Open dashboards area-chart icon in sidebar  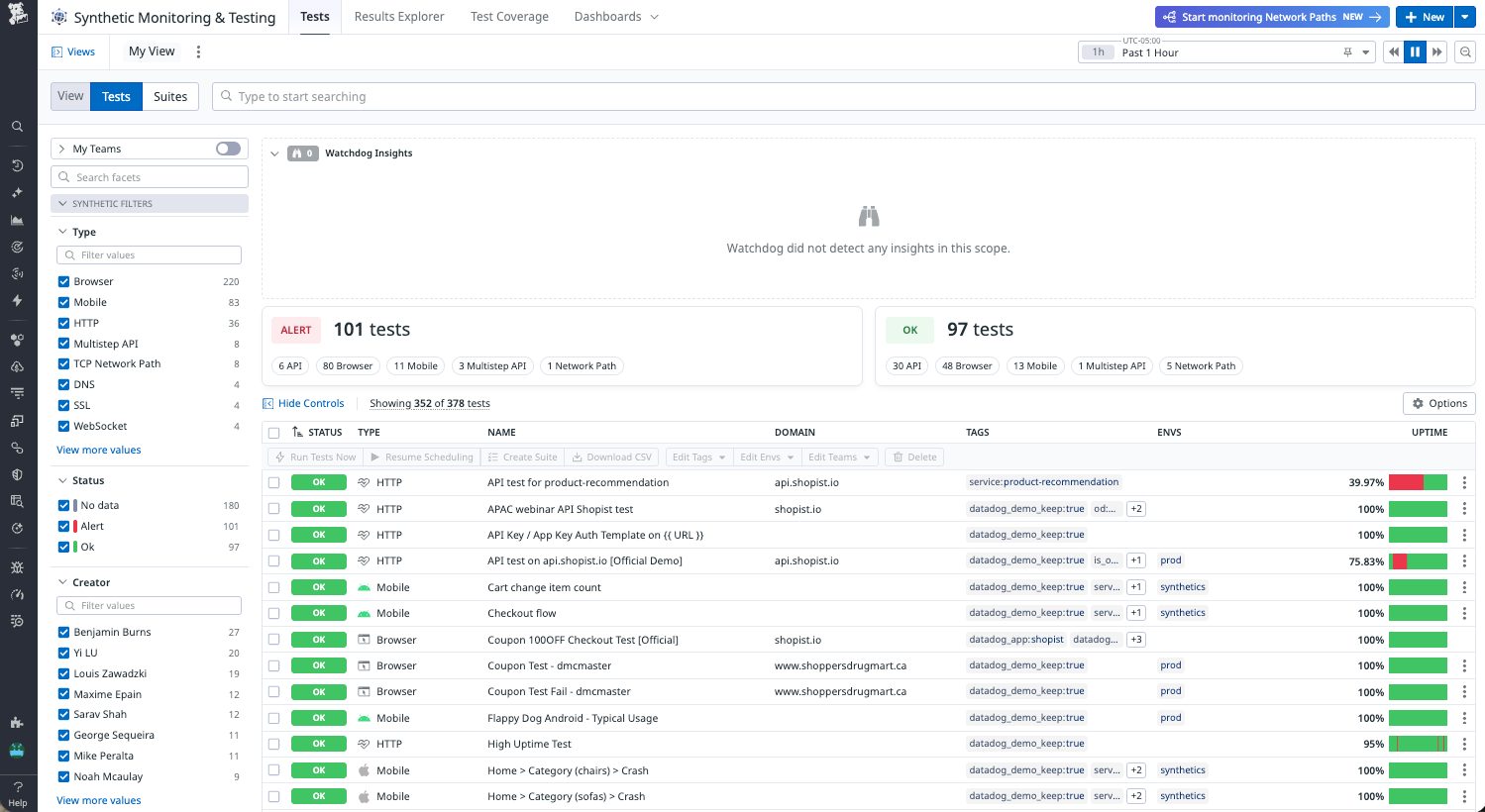click(x=17, y=220)
